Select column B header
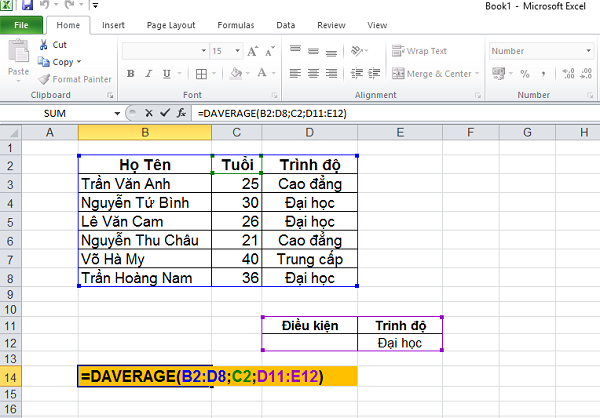The width and height of the screenshot is (600, 418). pos(145,133)
